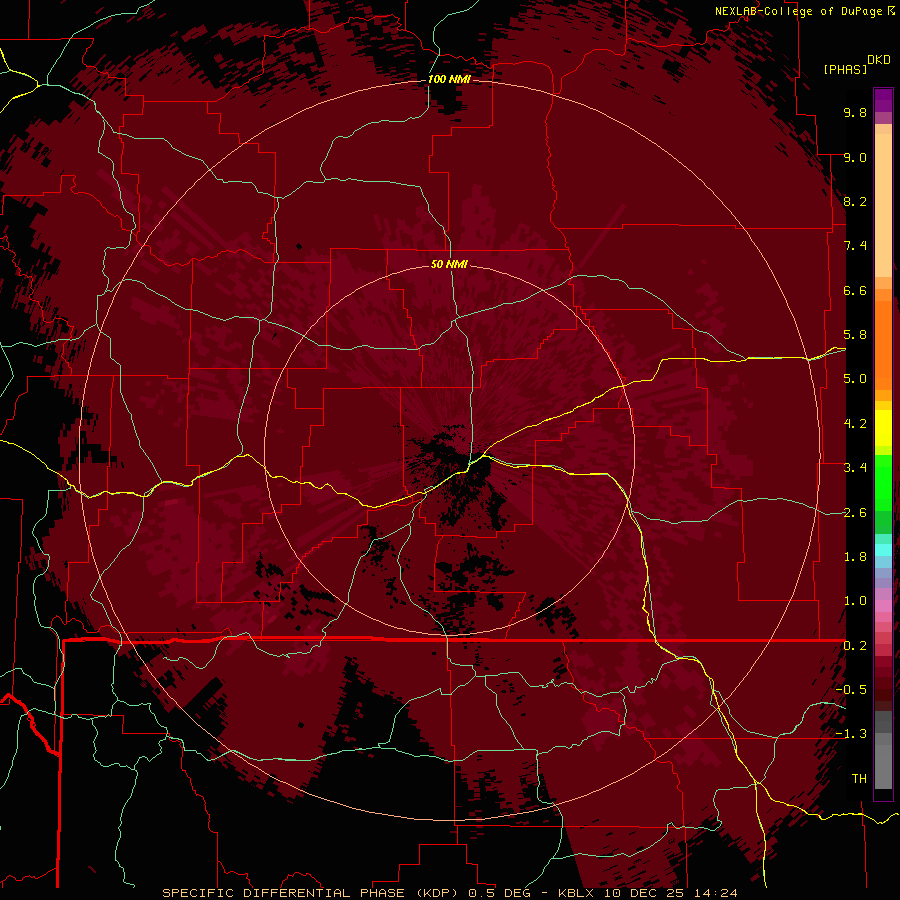Click the 3.4 scale value
The height and width of the screenshot is (900, 900).
tap(855, 468)
